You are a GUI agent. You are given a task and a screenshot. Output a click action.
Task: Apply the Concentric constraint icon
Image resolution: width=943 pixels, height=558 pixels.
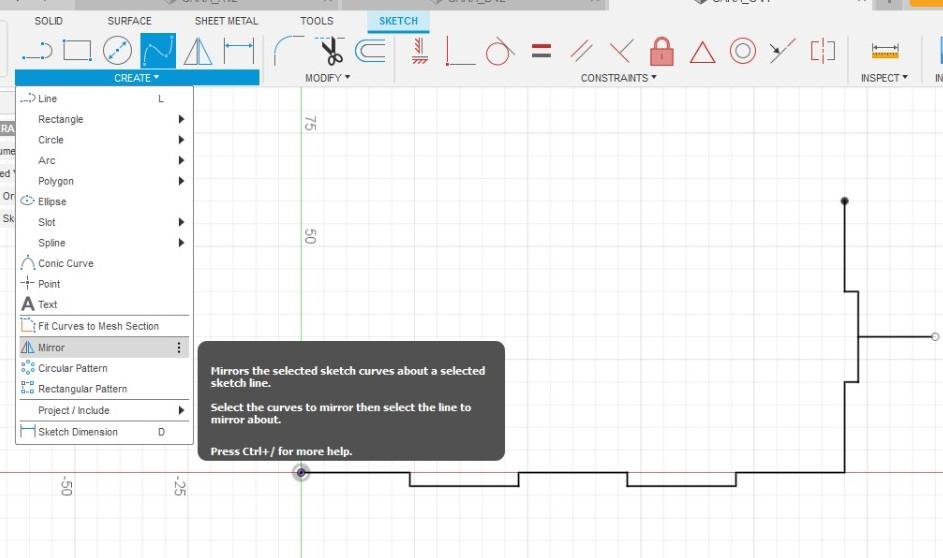click(x=743, y=51)
